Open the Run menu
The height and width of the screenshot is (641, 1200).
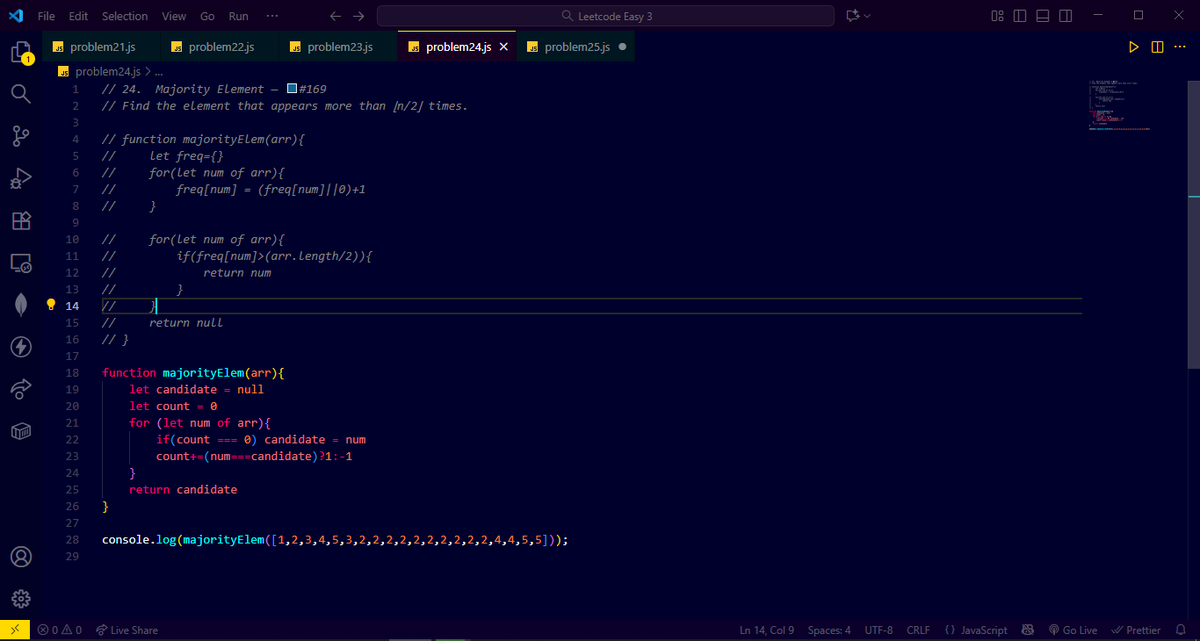tap(238, 16)
